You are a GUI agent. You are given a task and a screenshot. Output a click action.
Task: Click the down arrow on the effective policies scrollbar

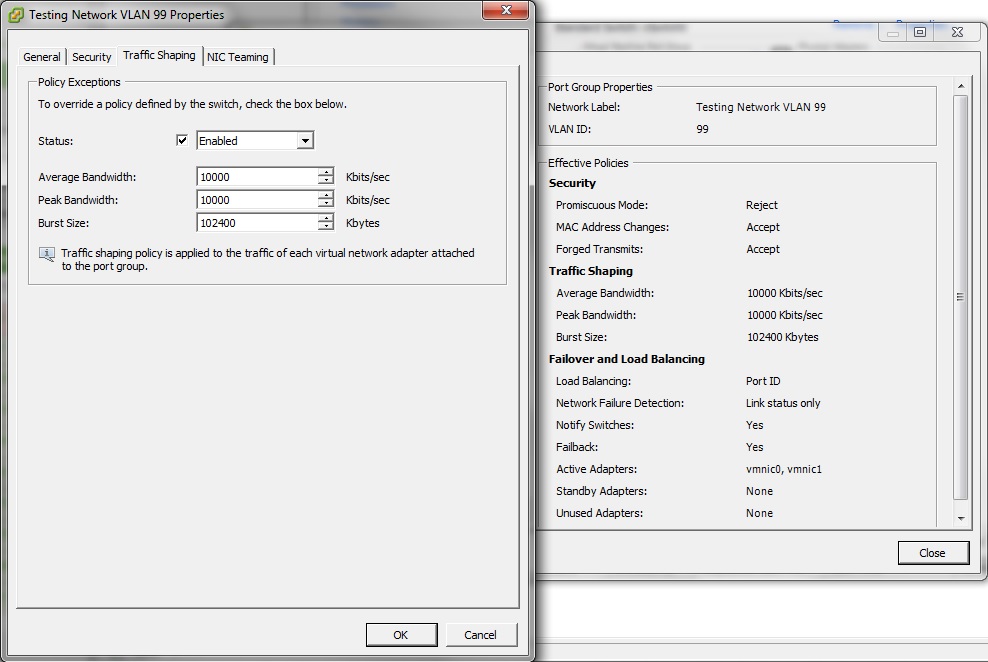(x=959, y=519)
